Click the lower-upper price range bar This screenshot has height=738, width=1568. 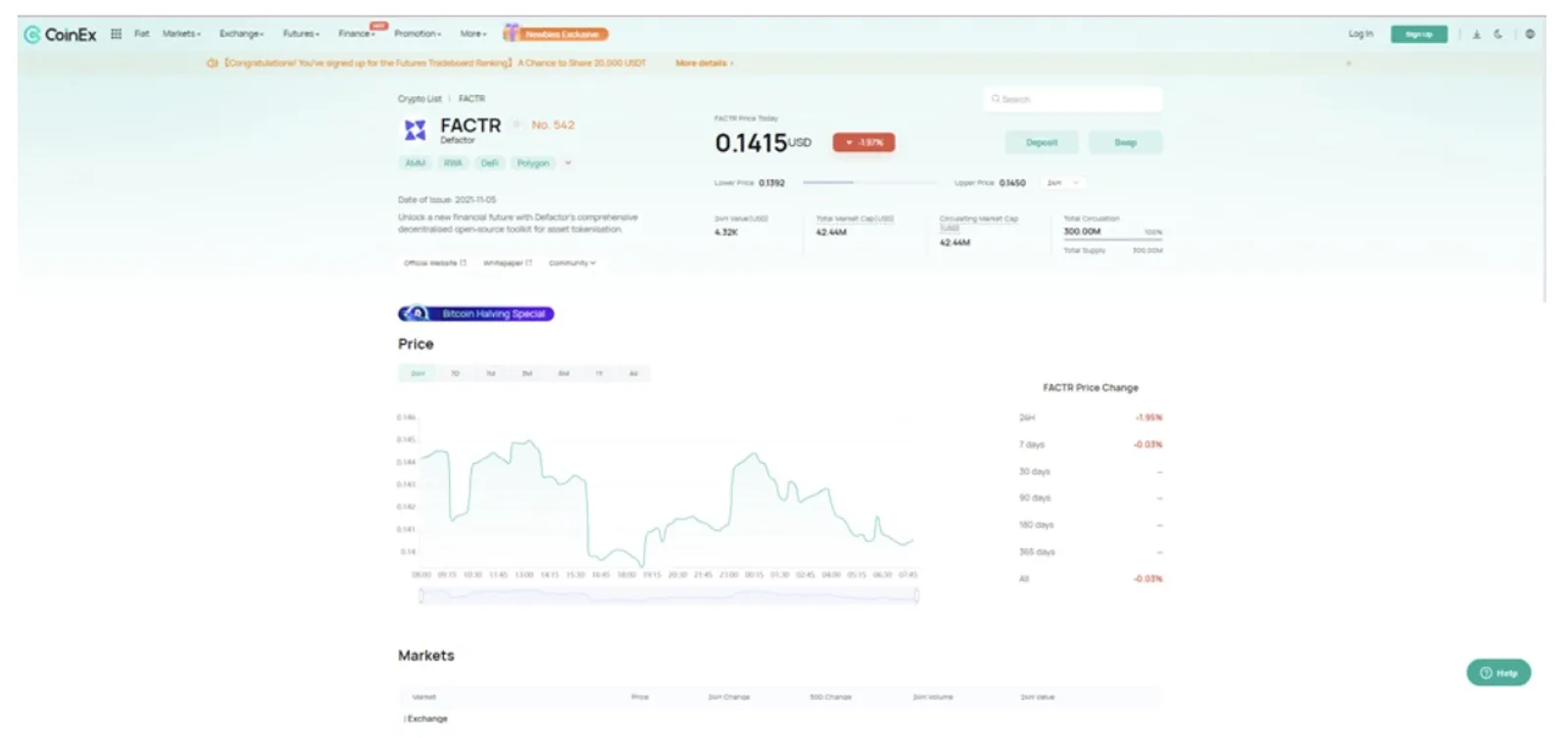pyautogui.click(x=869, y=182)
